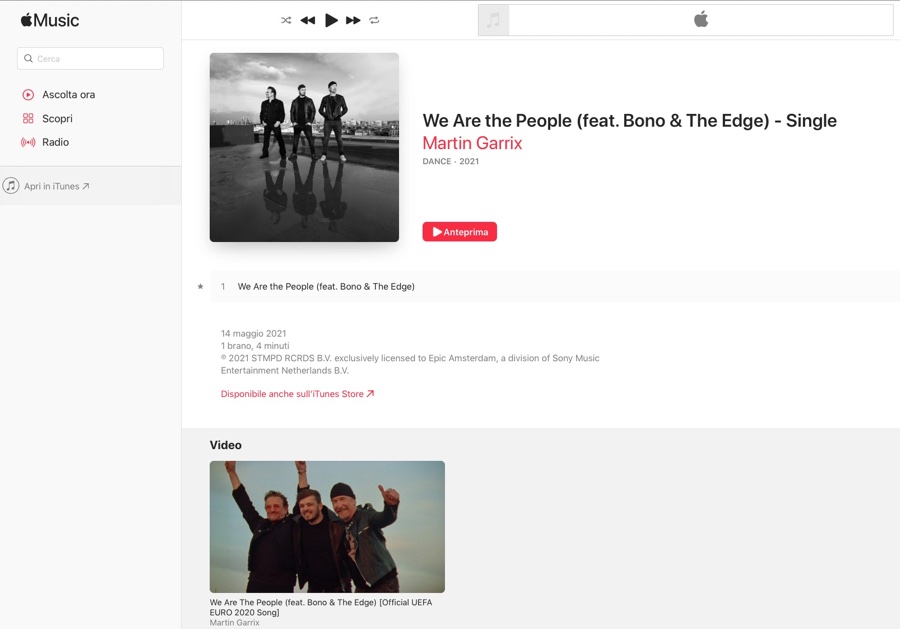
Task: Focus the Cerca search field
Action: (90, 59)
